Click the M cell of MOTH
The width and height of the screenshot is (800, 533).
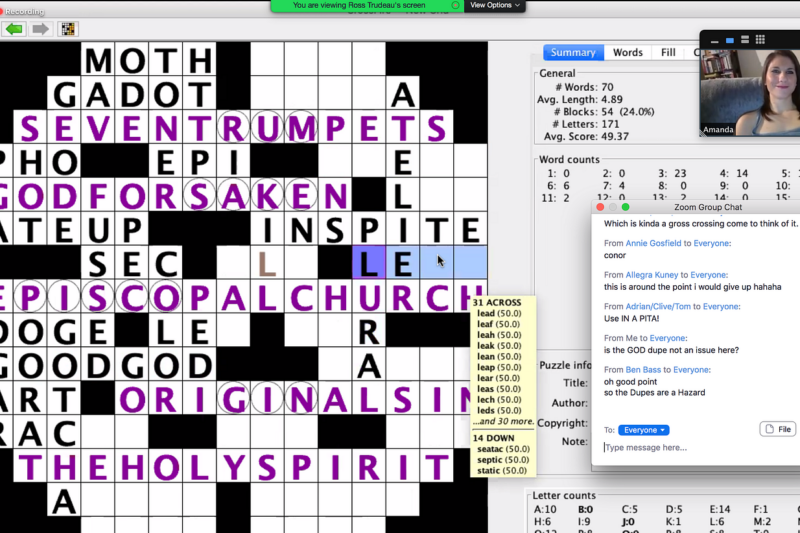pos(98,60)
